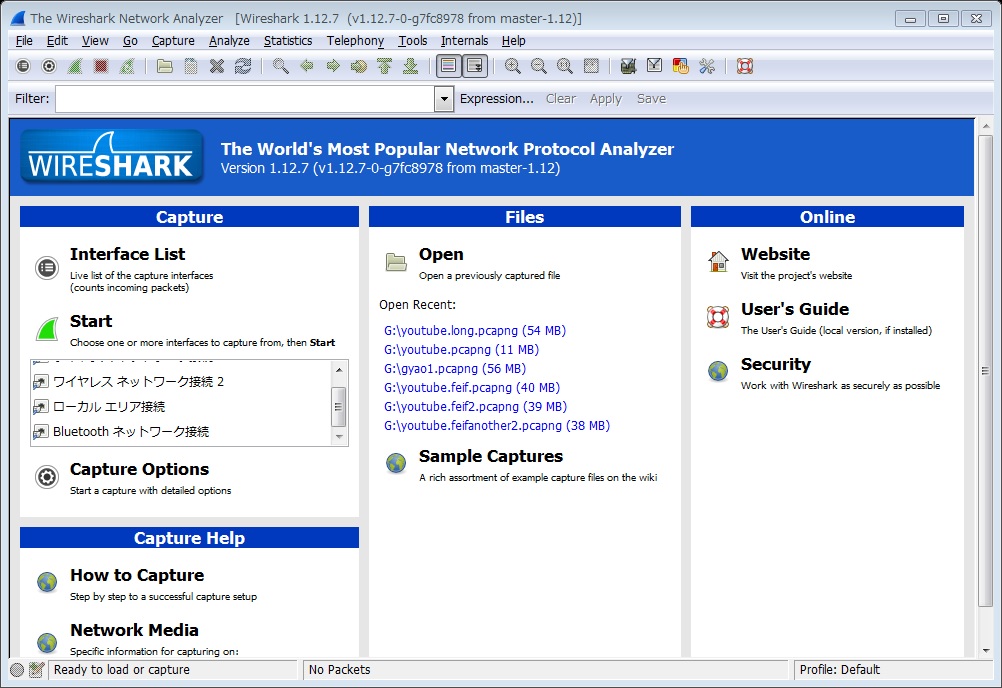
Task: Open recent file G:\youtube.feif.pcapng (40 MB)
Action: [472, 388]
